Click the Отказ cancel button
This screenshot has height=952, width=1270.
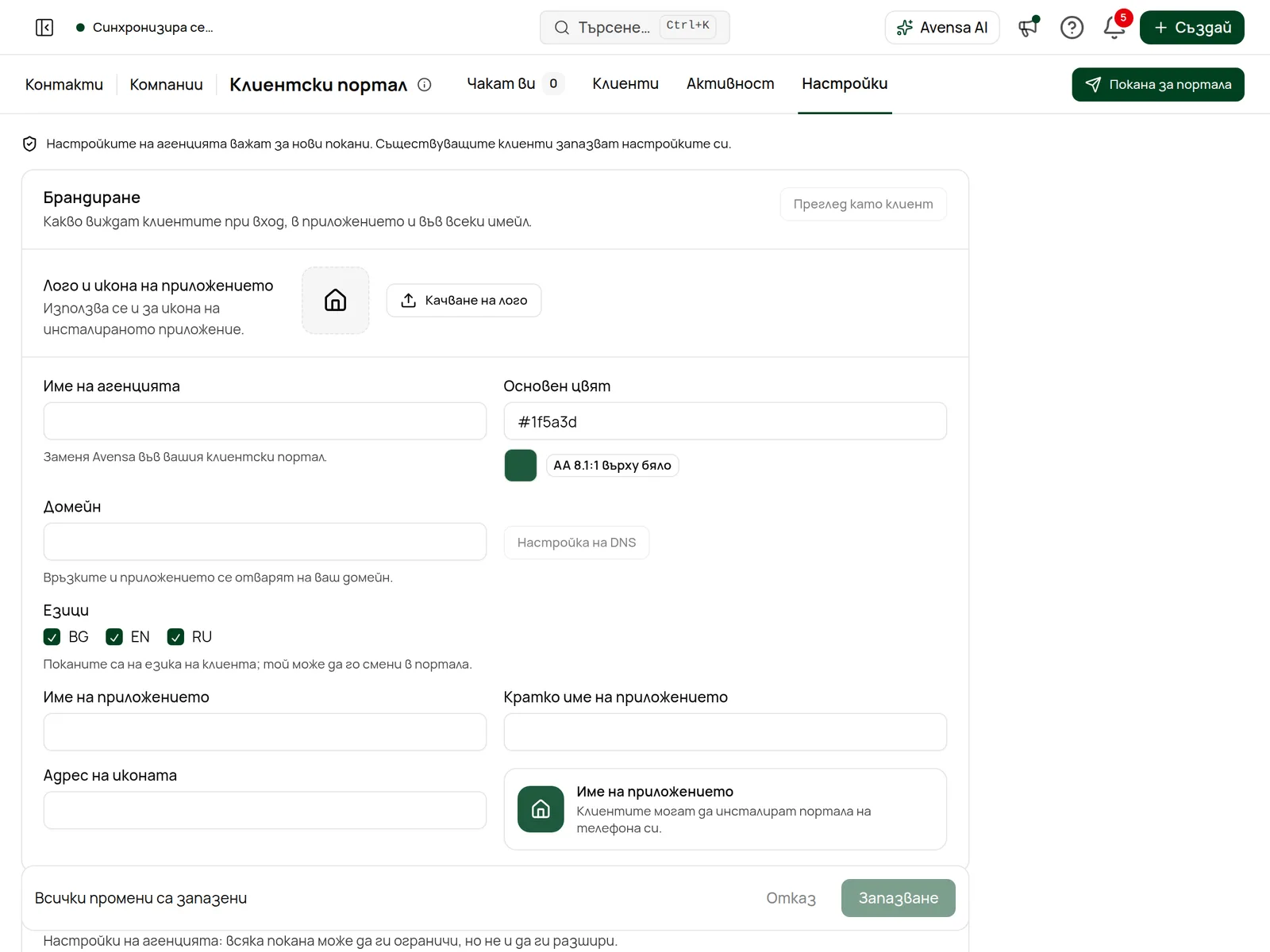click(x=791, y=898)
